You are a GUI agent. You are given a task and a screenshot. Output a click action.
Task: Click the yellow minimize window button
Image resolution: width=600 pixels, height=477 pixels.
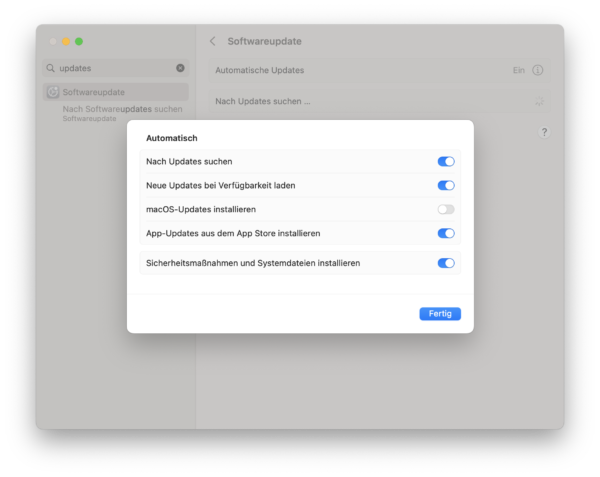pos(66,41)
